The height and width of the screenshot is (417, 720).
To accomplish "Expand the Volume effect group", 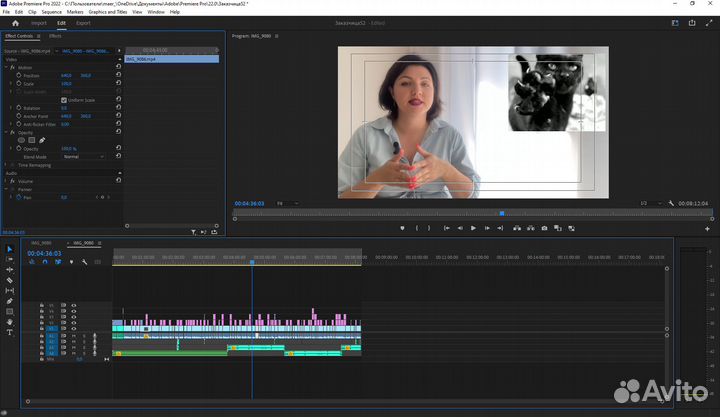I will 6,181.
